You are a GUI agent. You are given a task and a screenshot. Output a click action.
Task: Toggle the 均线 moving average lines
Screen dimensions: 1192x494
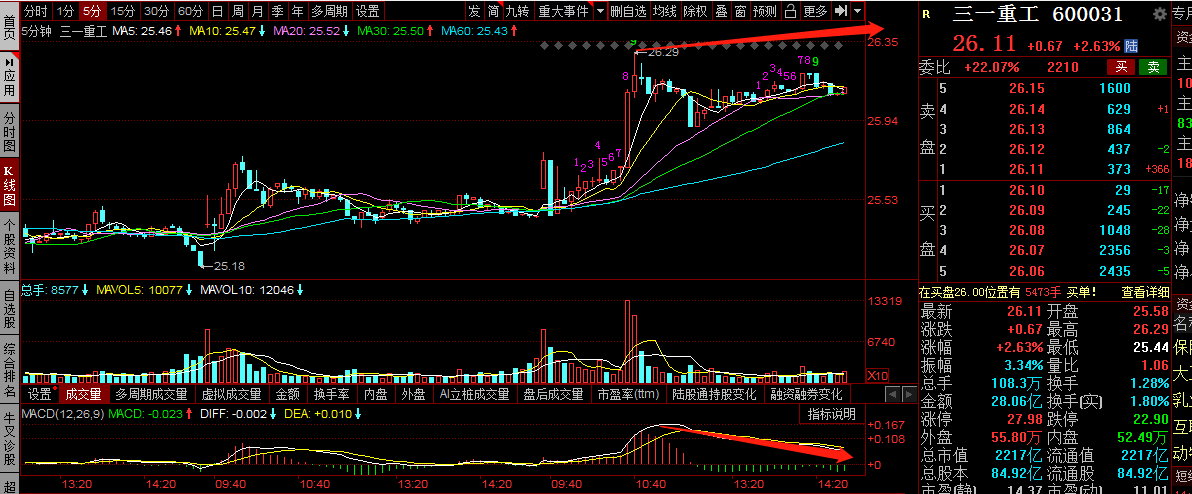pyautogui.click(x=665, y=11)
